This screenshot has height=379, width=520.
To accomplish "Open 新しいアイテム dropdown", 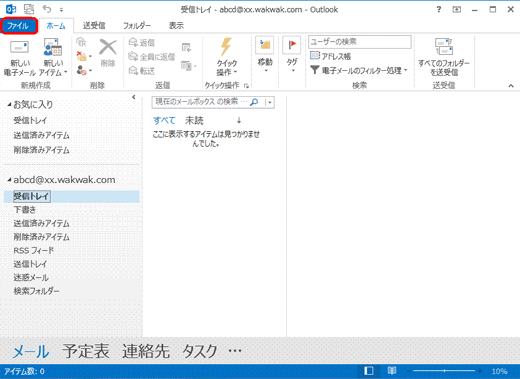I will (53, 58).
